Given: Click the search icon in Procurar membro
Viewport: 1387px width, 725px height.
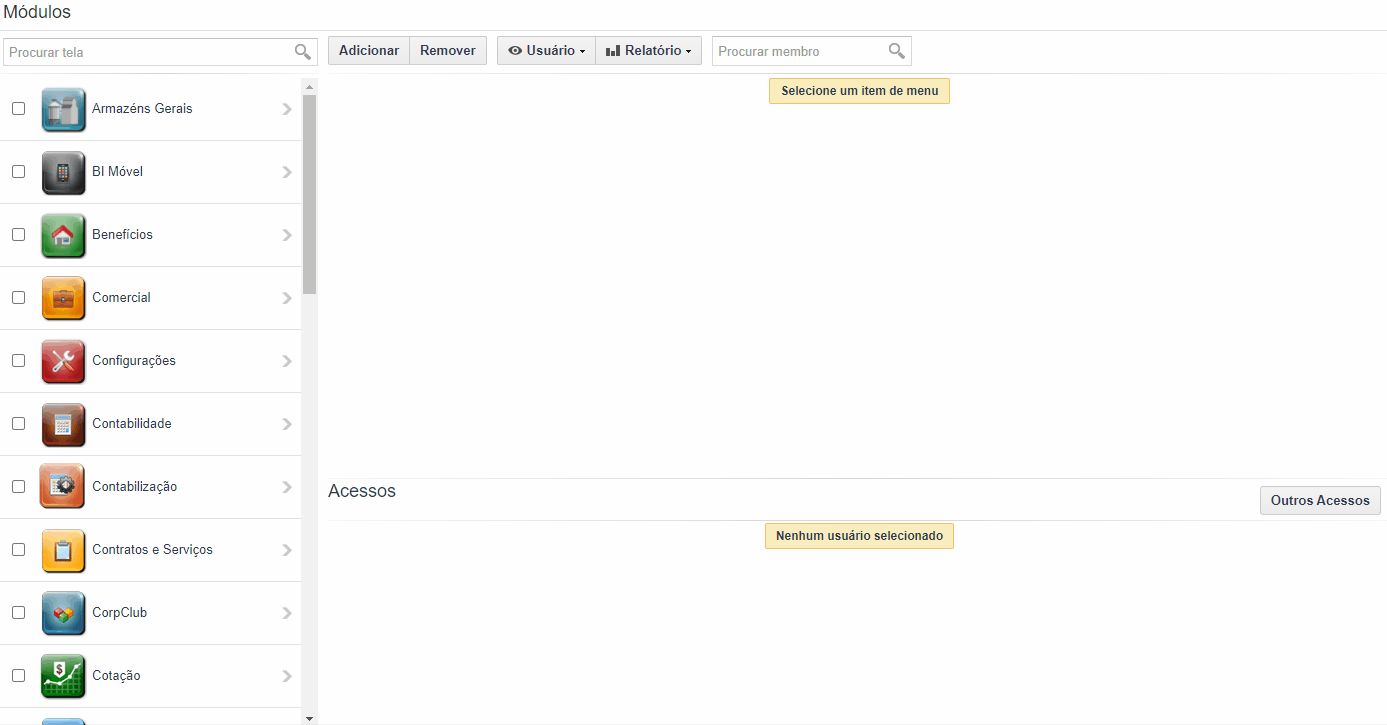Looking at the screenshot, I should [x=896, y=51].
